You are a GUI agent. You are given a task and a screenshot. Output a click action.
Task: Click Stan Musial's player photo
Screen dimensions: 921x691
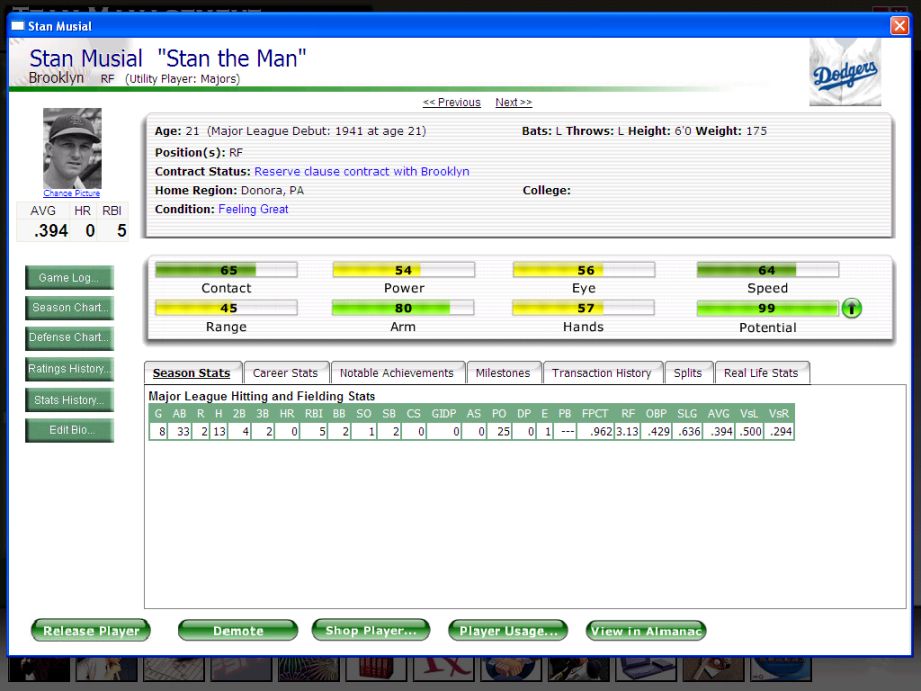pos(72,148)
